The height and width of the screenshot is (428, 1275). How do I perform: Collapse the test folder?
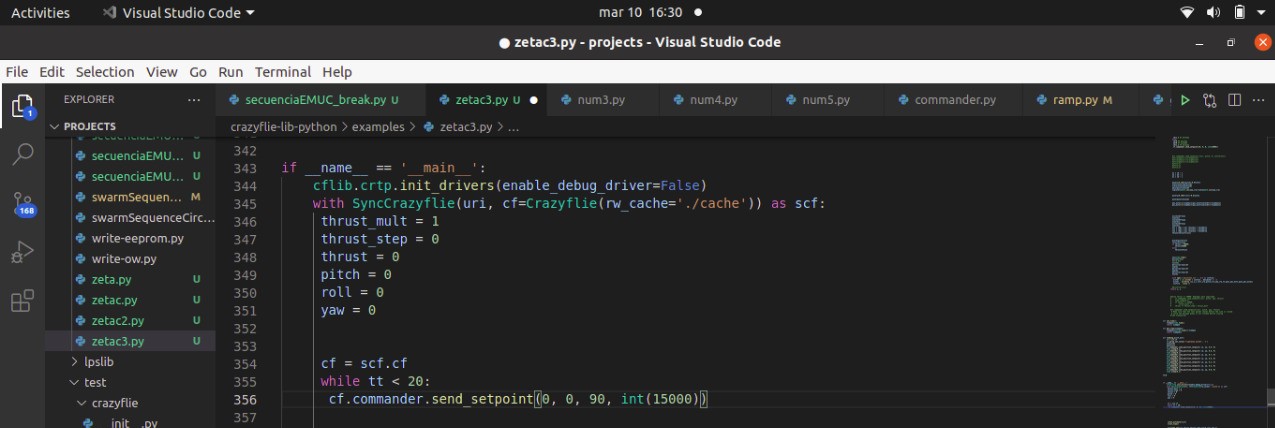pyautogui.click(x=94, y=382)
